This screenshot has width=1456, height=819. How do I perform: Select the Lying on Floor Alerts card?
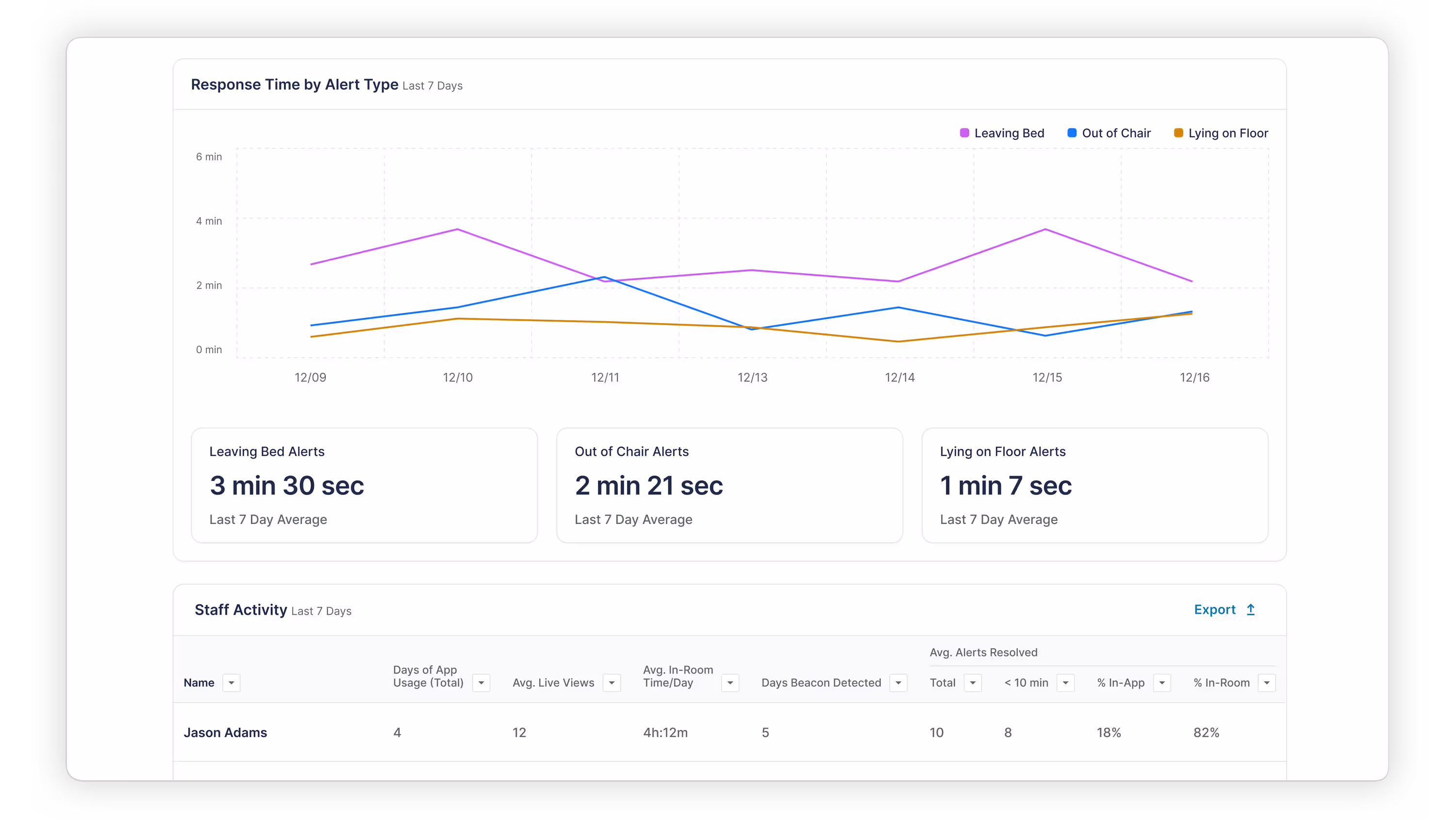pyautogui.click(x=1094, y=485)
